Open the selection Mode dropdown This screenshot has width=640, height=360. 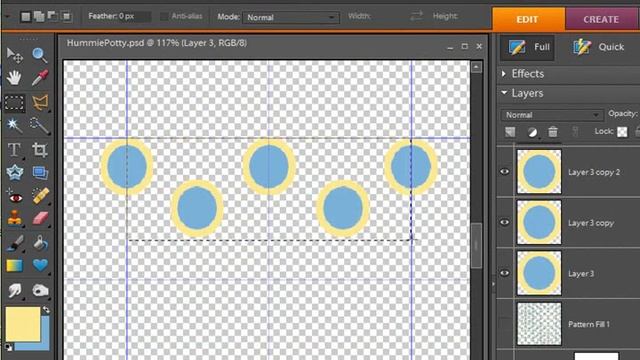tap(291, 18)
